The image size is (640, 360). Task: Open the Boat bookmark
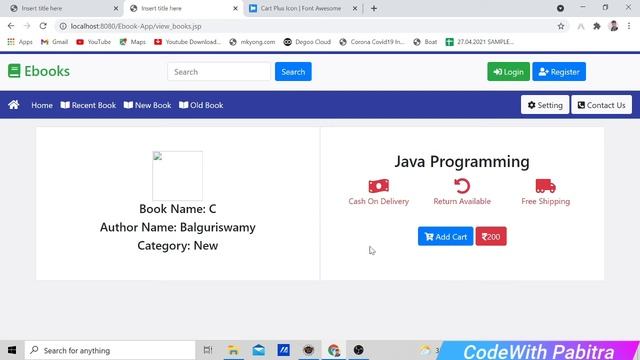[x=425, y=42]
